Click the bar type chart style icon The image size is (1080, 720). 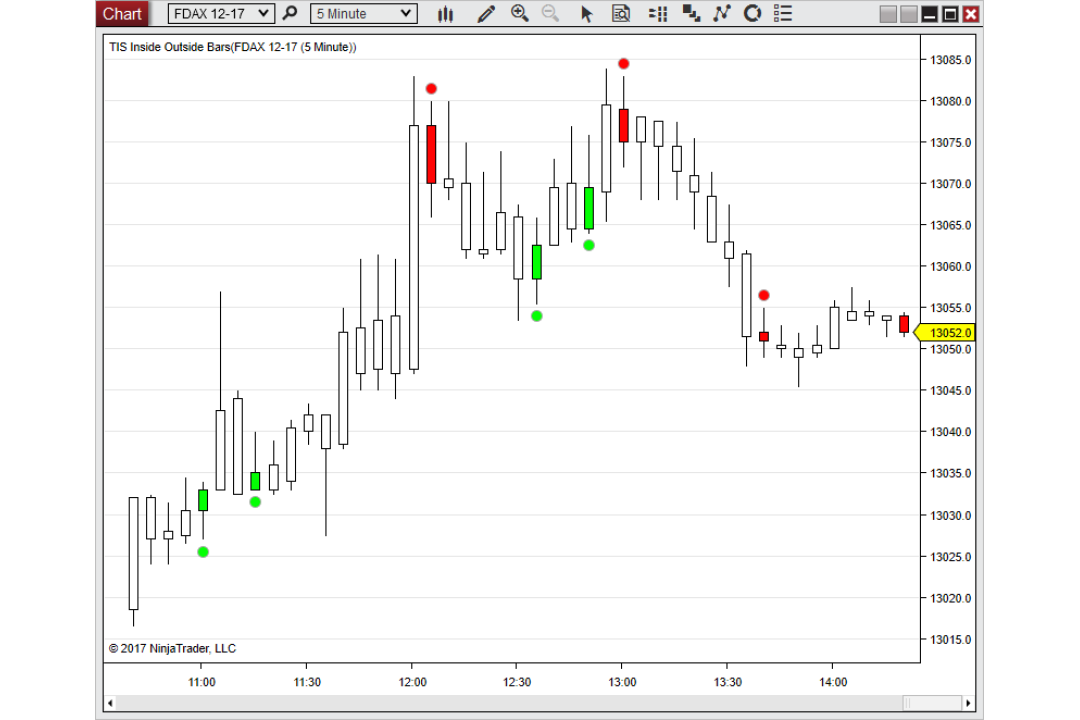coord(445,14)
